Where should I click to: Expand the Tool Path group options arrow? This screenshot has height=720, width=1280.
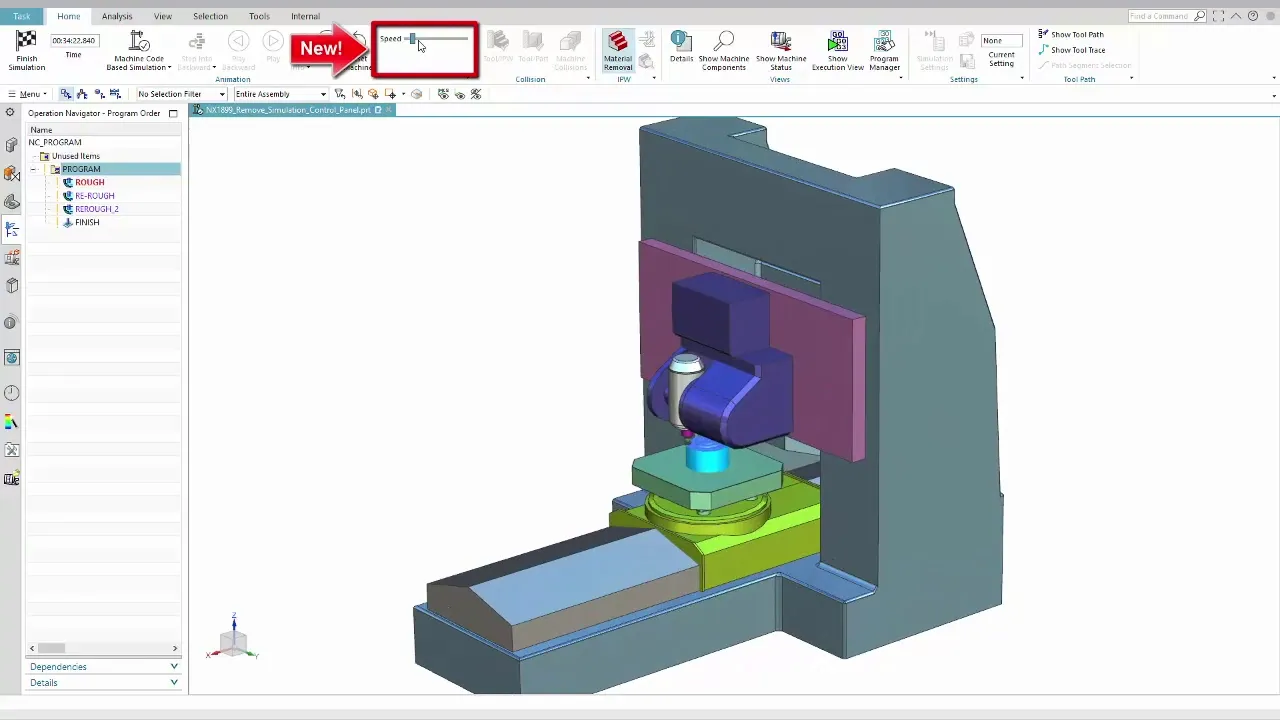coord(1131,79)
